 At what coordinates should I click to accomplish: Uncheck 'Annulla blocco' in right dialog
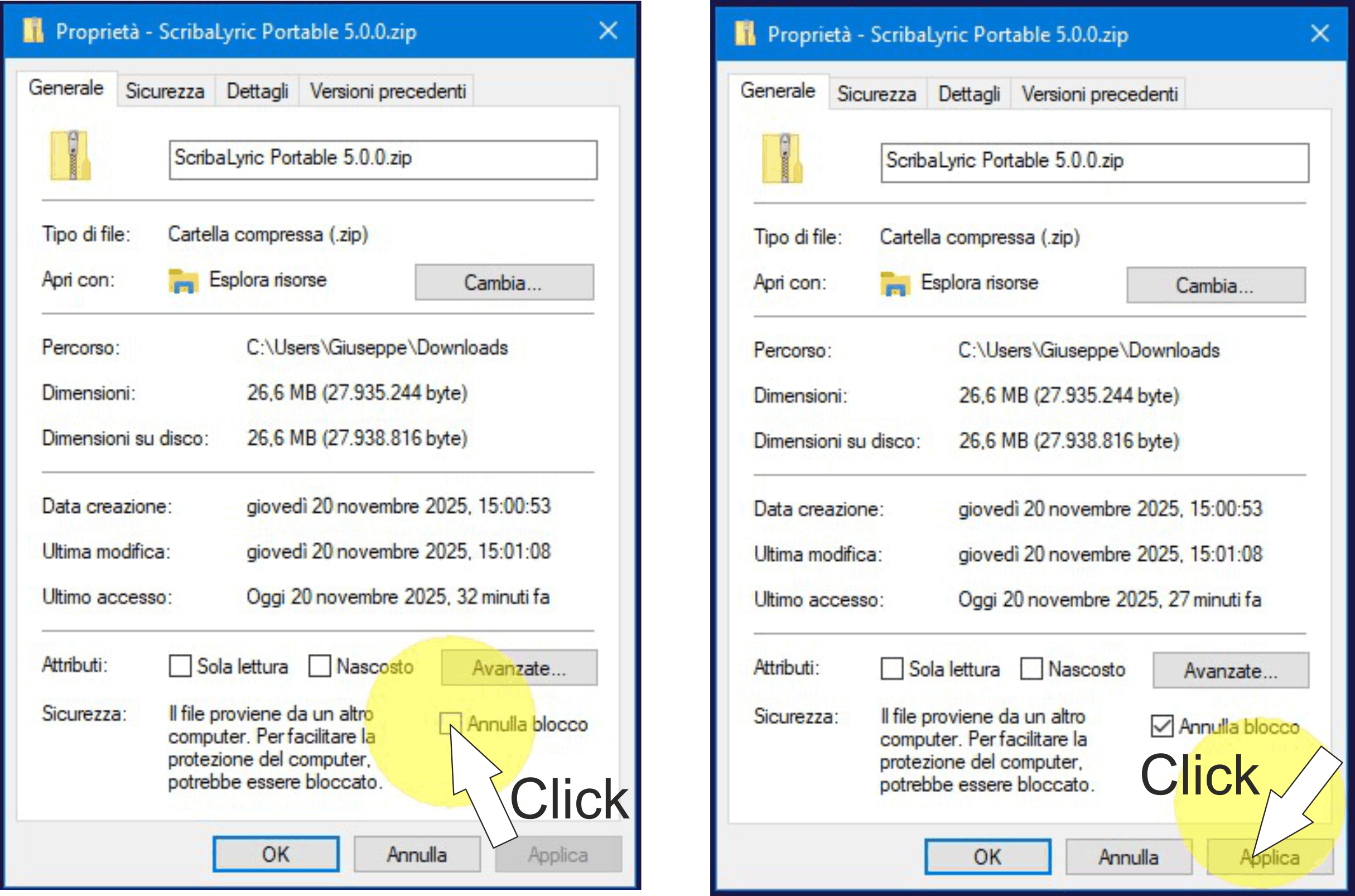click(x=1161, y=726)
